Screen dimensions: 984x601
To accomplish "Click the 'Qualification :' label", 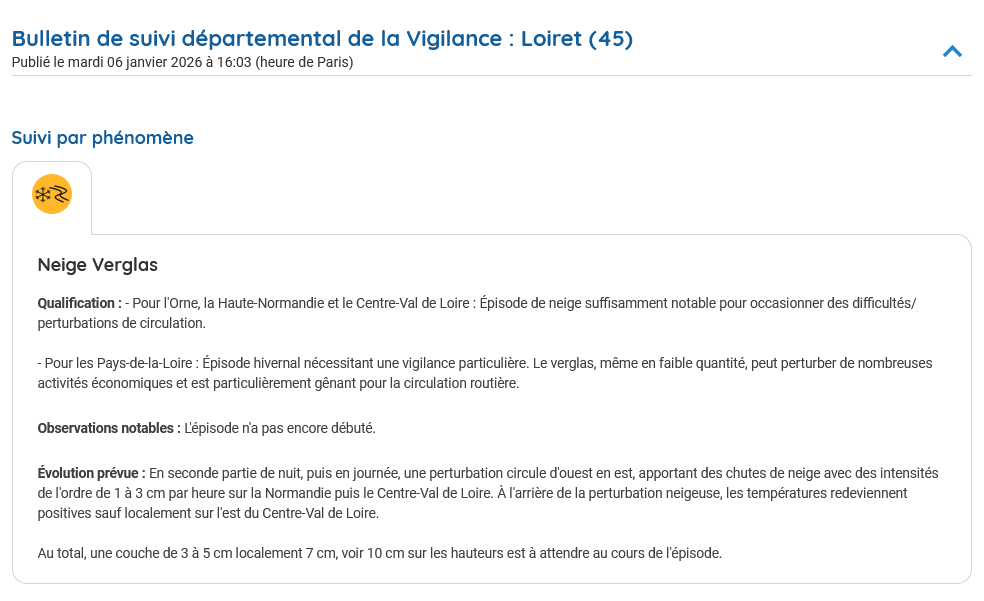I will (x=79, y=303).
